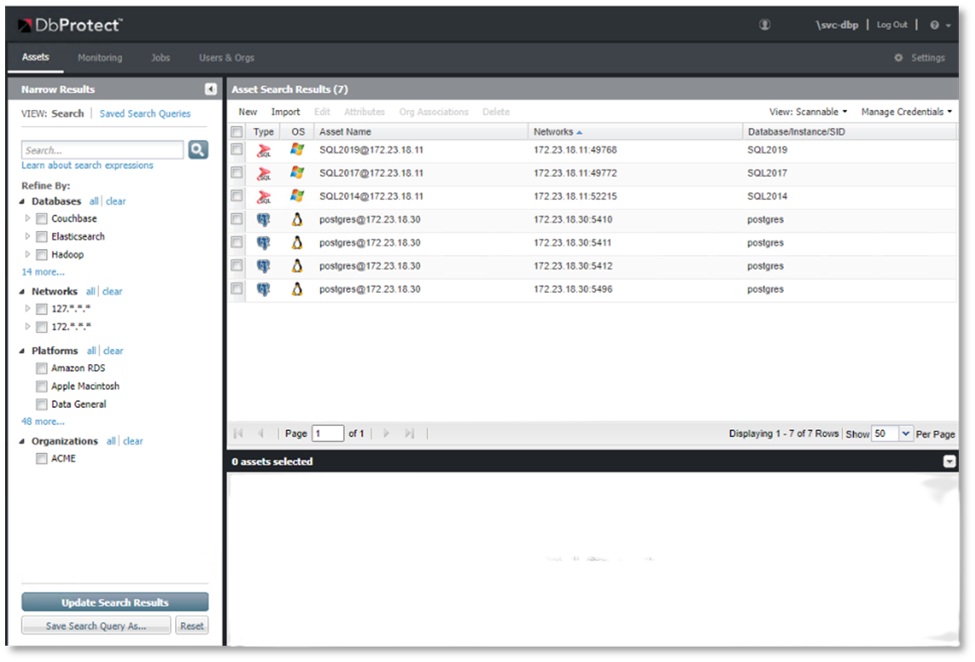Click PostgreSQL type icon for port 5410 row
The image size is (975, 662).
264,220
